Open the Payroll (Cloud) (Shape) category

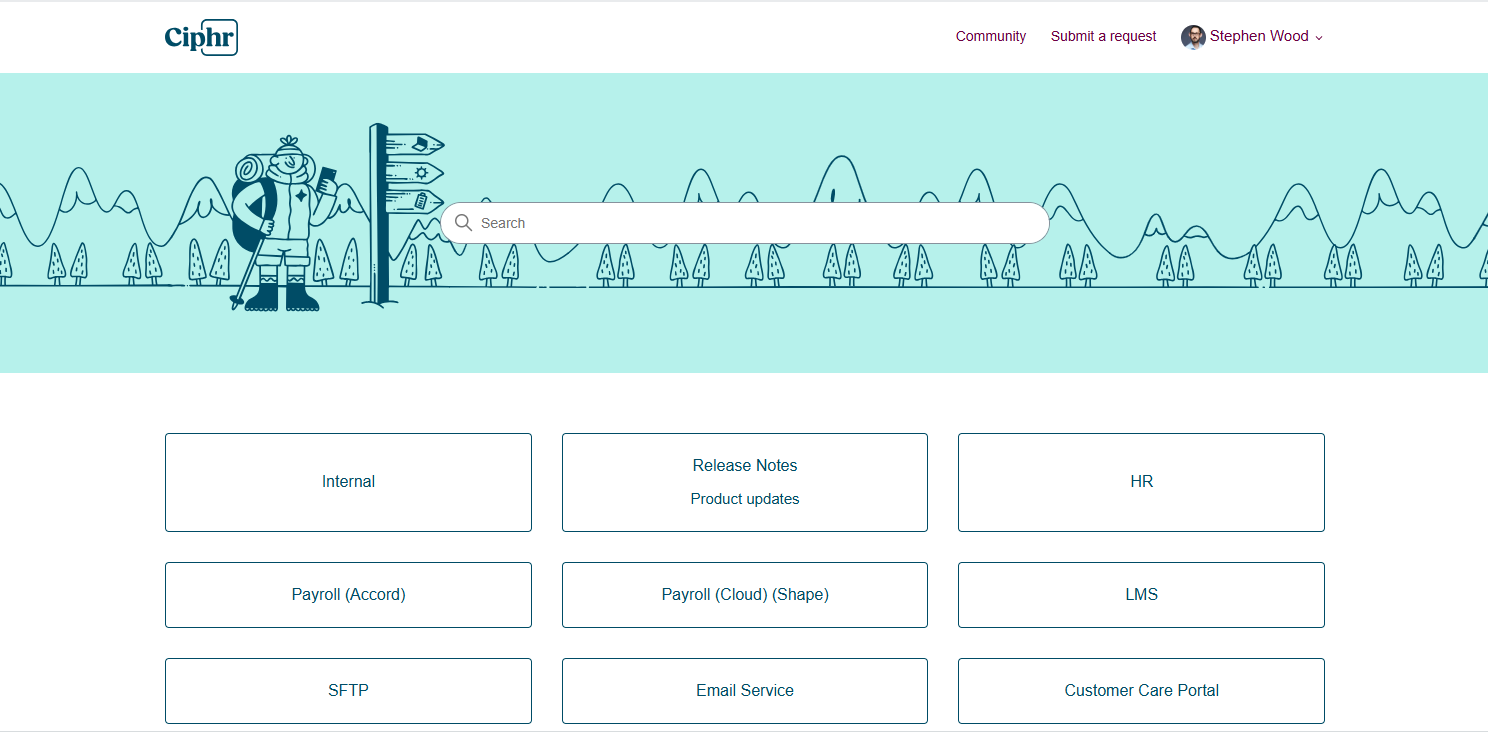tap(745, 595)
